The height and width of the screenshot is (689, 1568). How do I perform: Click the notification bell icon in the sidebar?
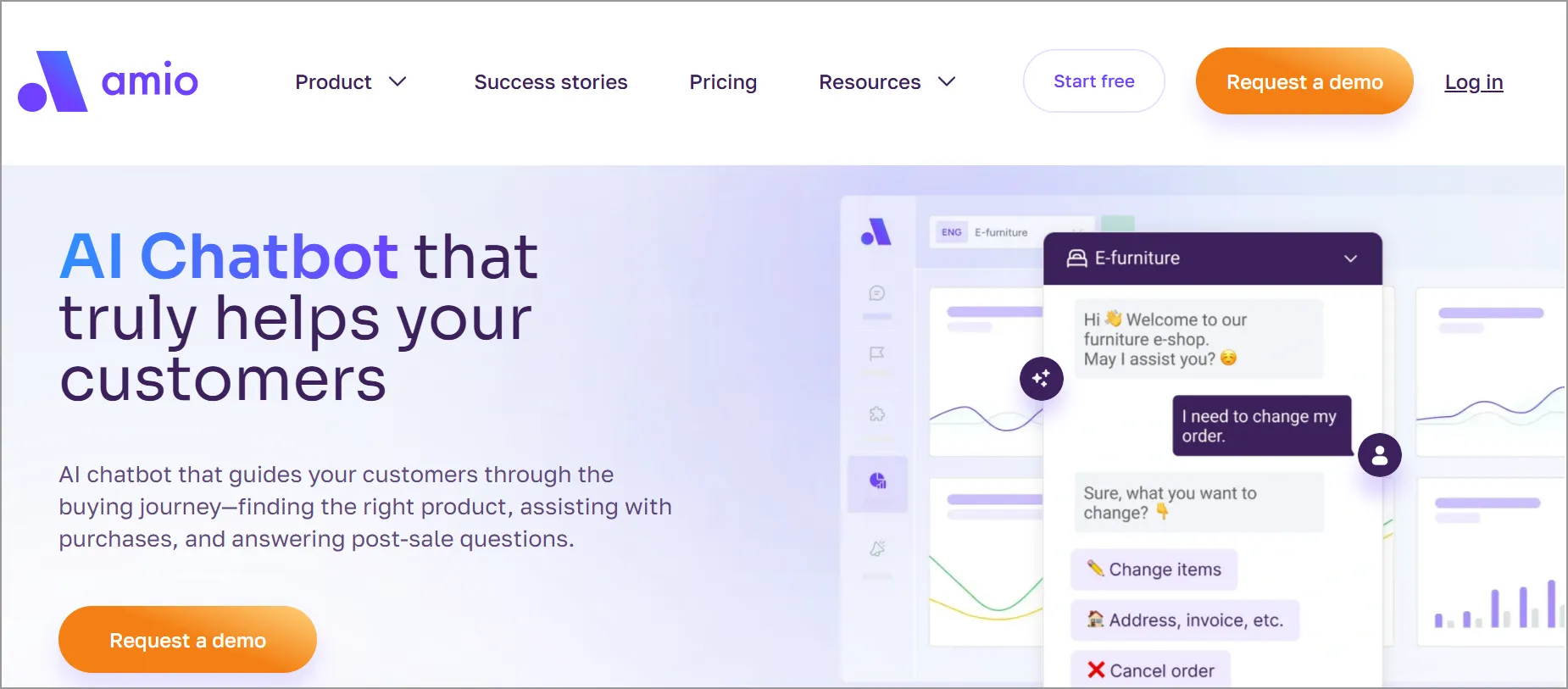877,549
